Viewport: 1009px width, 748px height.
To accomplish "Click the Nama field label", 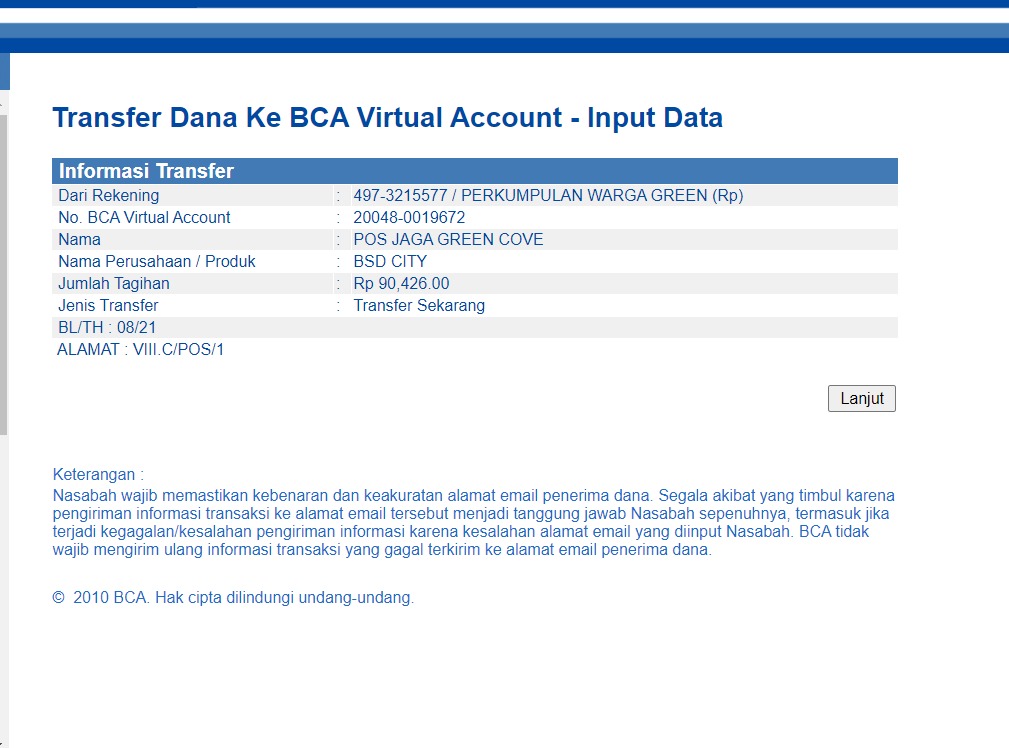I will [x=79, y=240].
